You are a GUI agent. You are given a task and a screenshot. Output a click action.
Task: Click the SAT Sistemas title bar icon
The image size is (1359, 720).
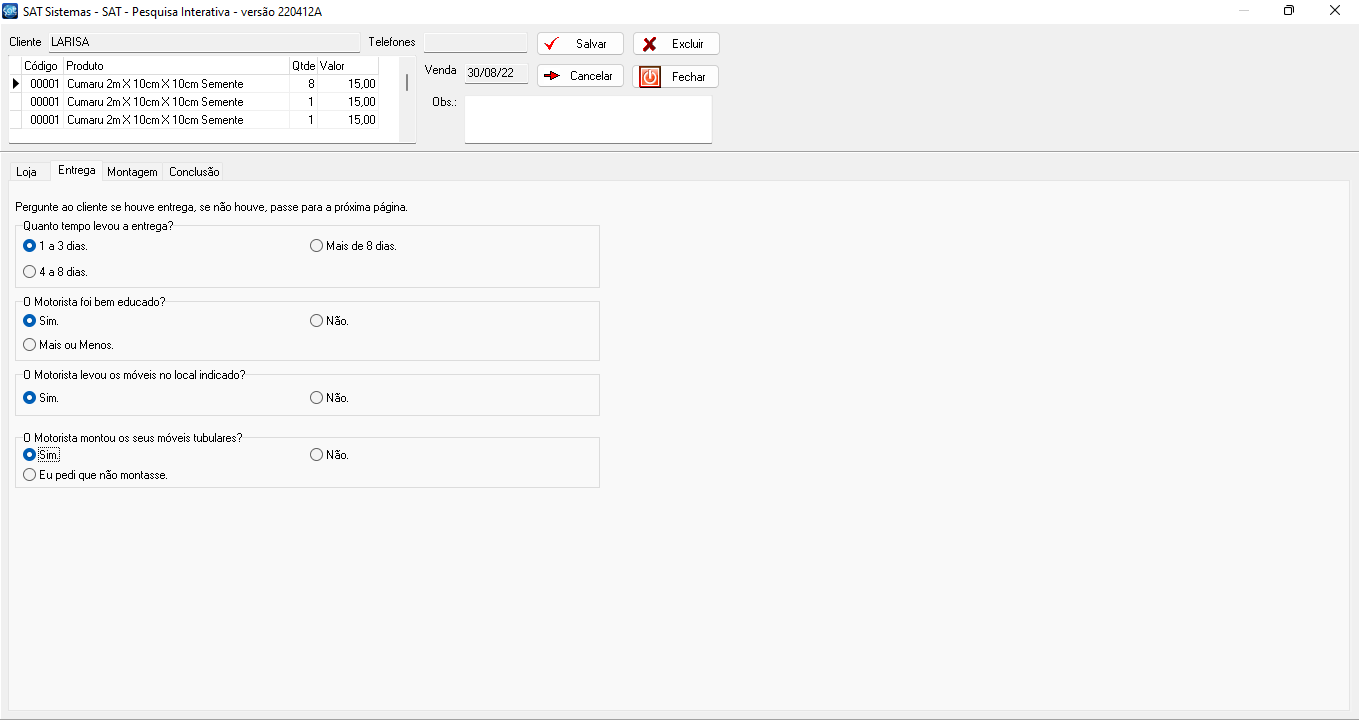pos(11,11)
